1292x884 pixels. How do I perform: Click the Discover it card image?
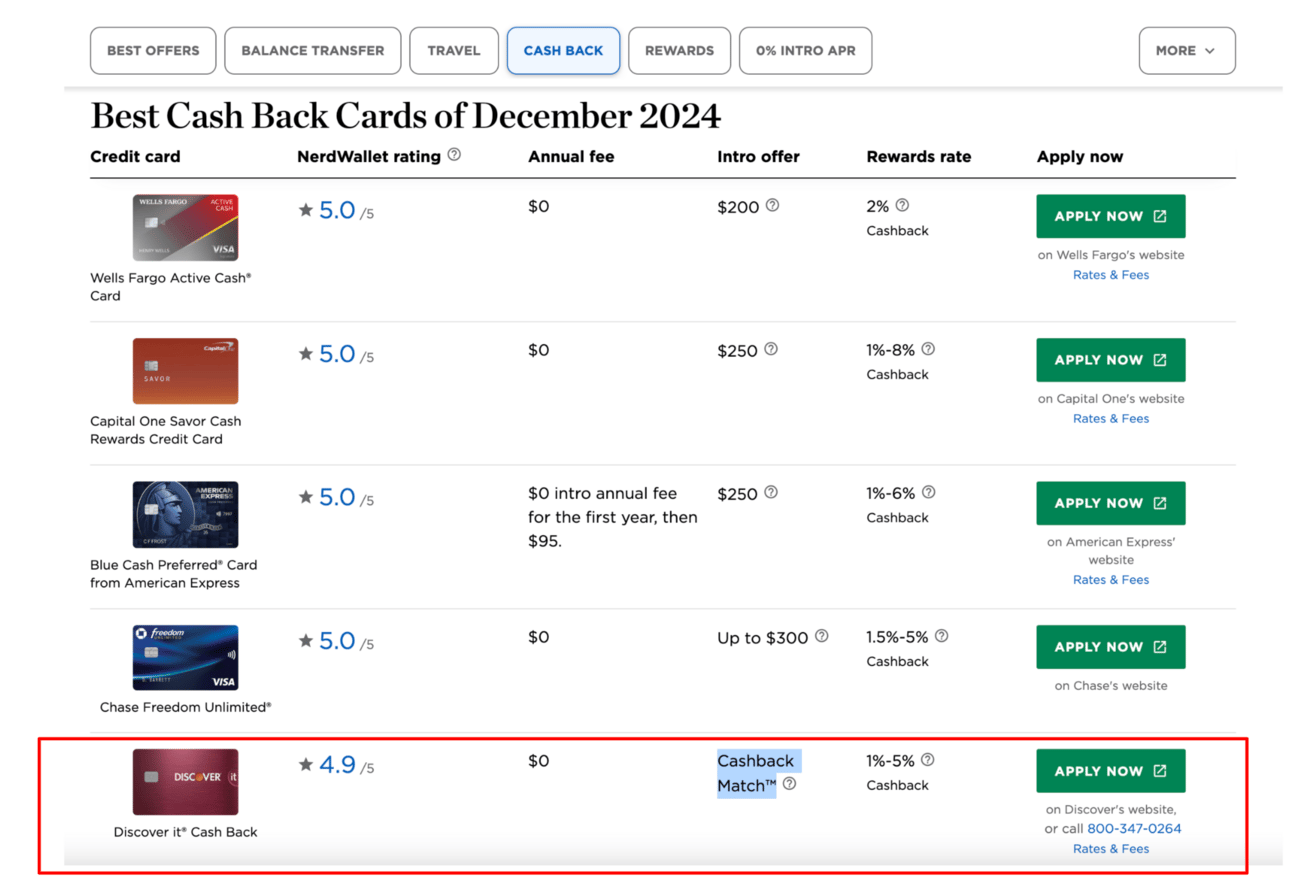186,782
